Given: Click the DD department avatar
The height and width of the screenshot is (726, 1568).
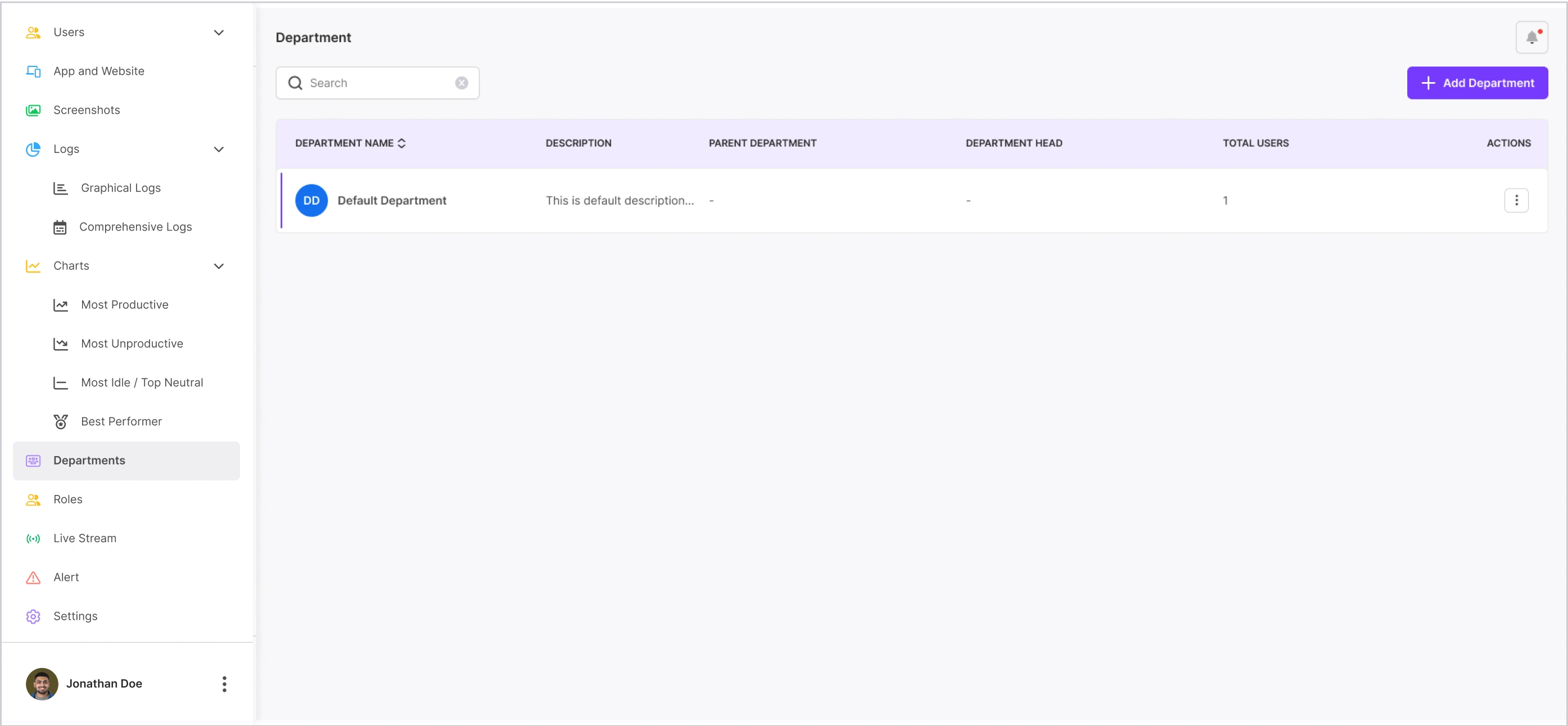Looking at the screenshot, I should click(x=311, y=201).
